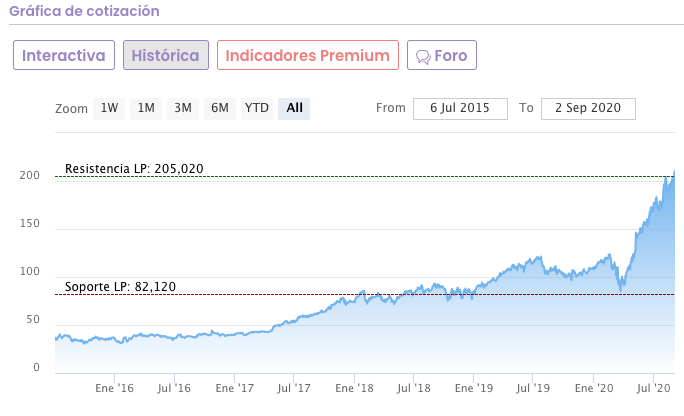
Task: Select YTD zoom range
Action: (x=257, y=108)
